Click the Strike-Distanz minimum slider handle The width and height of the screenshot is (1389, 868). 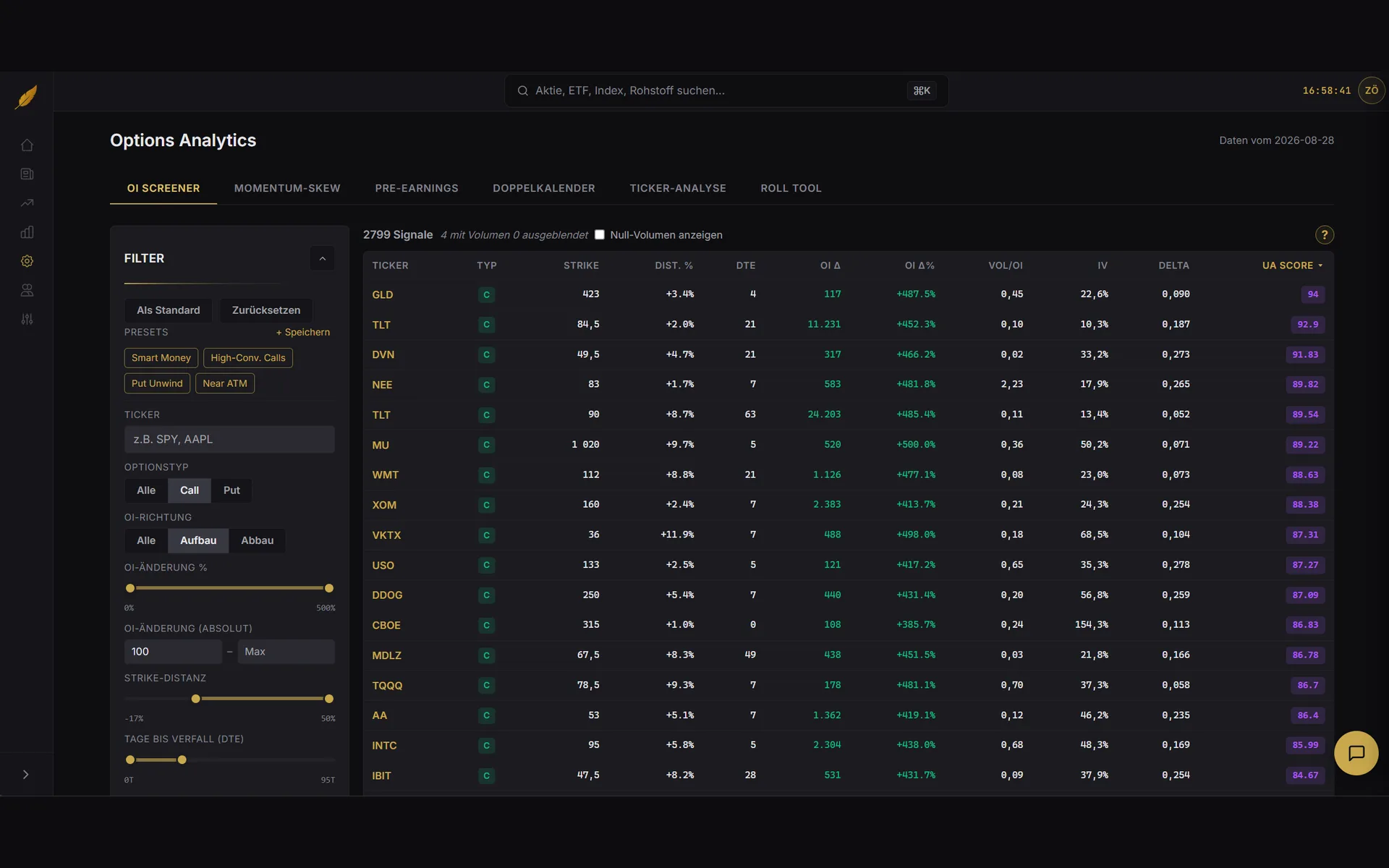(195, 699)
